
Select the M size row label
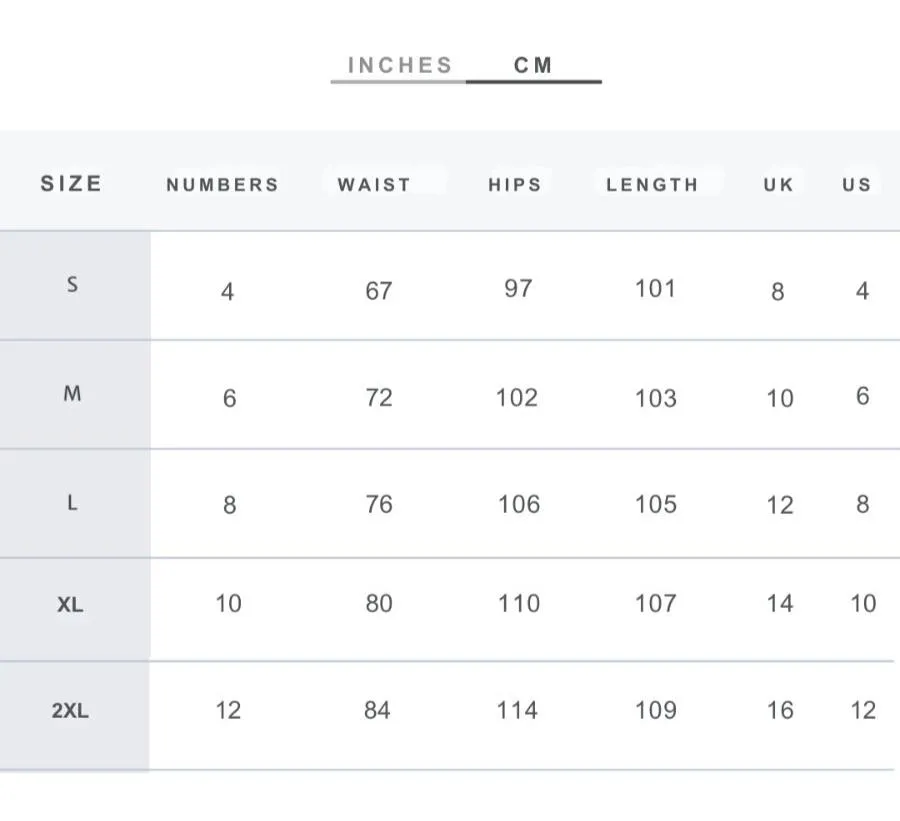pyautogui.click(x=72, y=394)
